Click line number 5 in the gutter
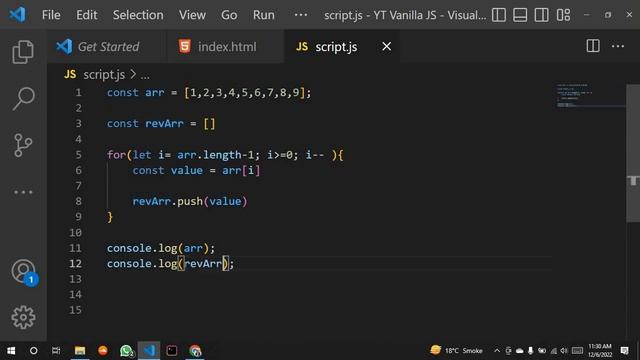Screen dimensions: 640x360 coord(78,155)
